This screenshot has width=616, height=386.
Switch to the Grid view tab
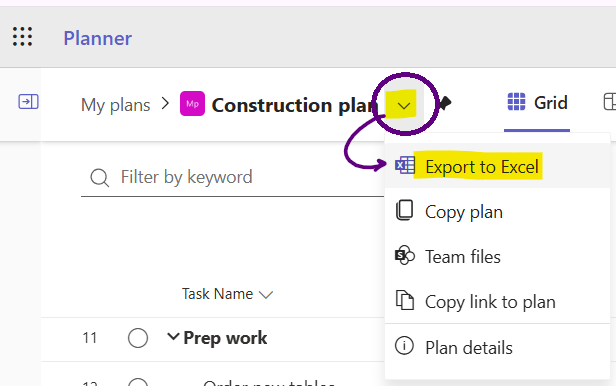click(537, 103)
